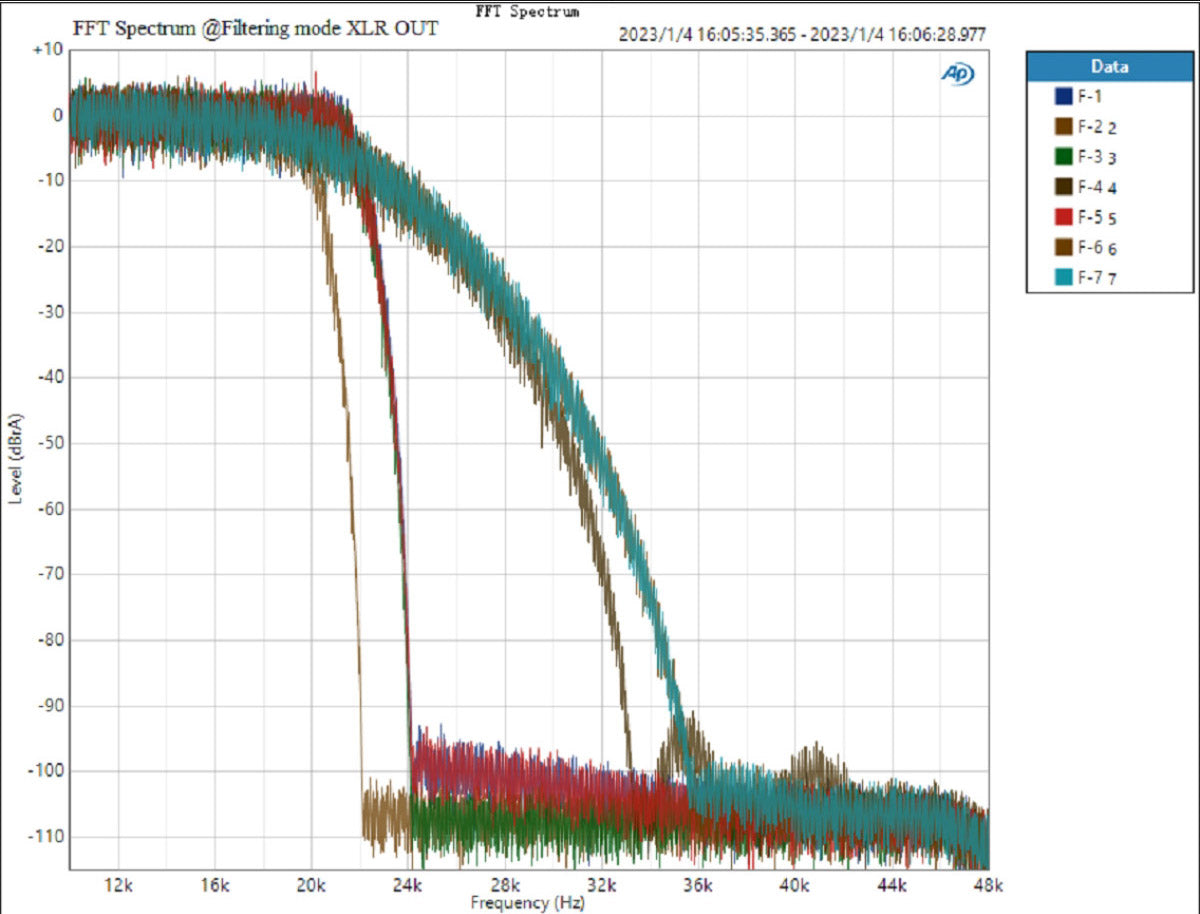Click the measurement timestamp above the graph
The image size is (1200, 914).
pyautogui.click(x=802, y=34)
